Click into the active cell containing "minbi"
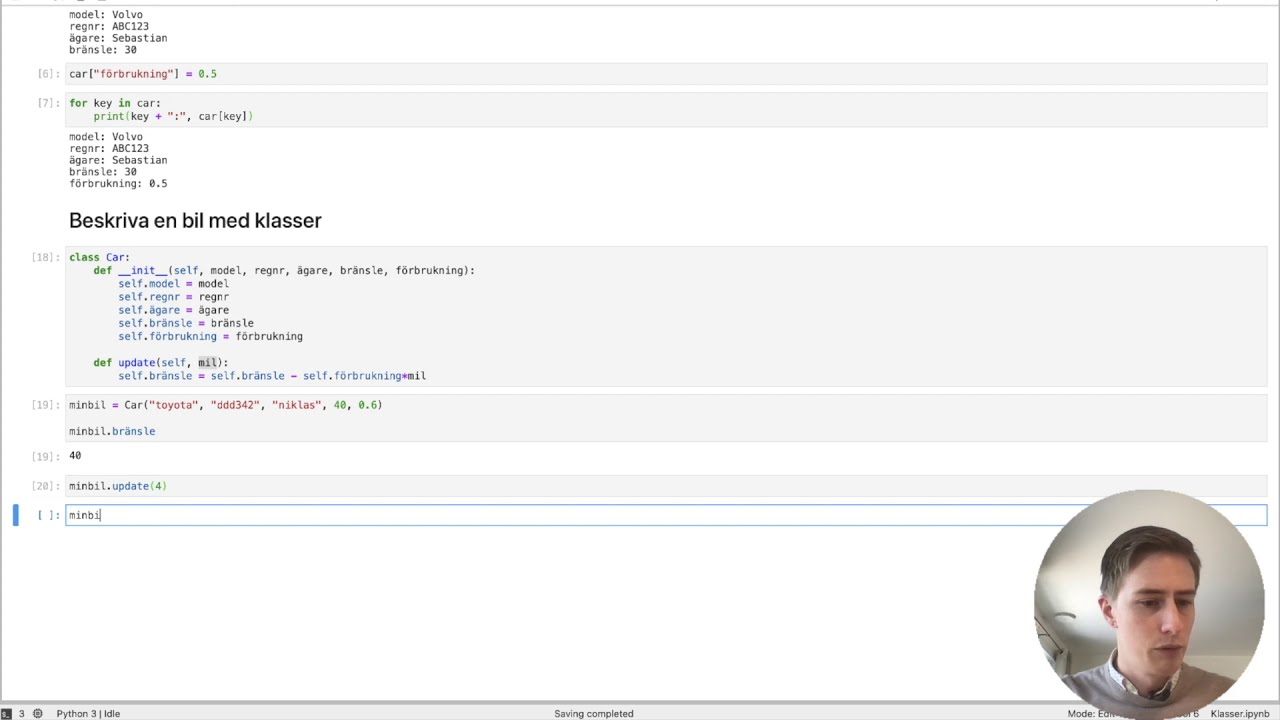The image size is (1280, 720). pyautogui.click(x=666, y=515)
